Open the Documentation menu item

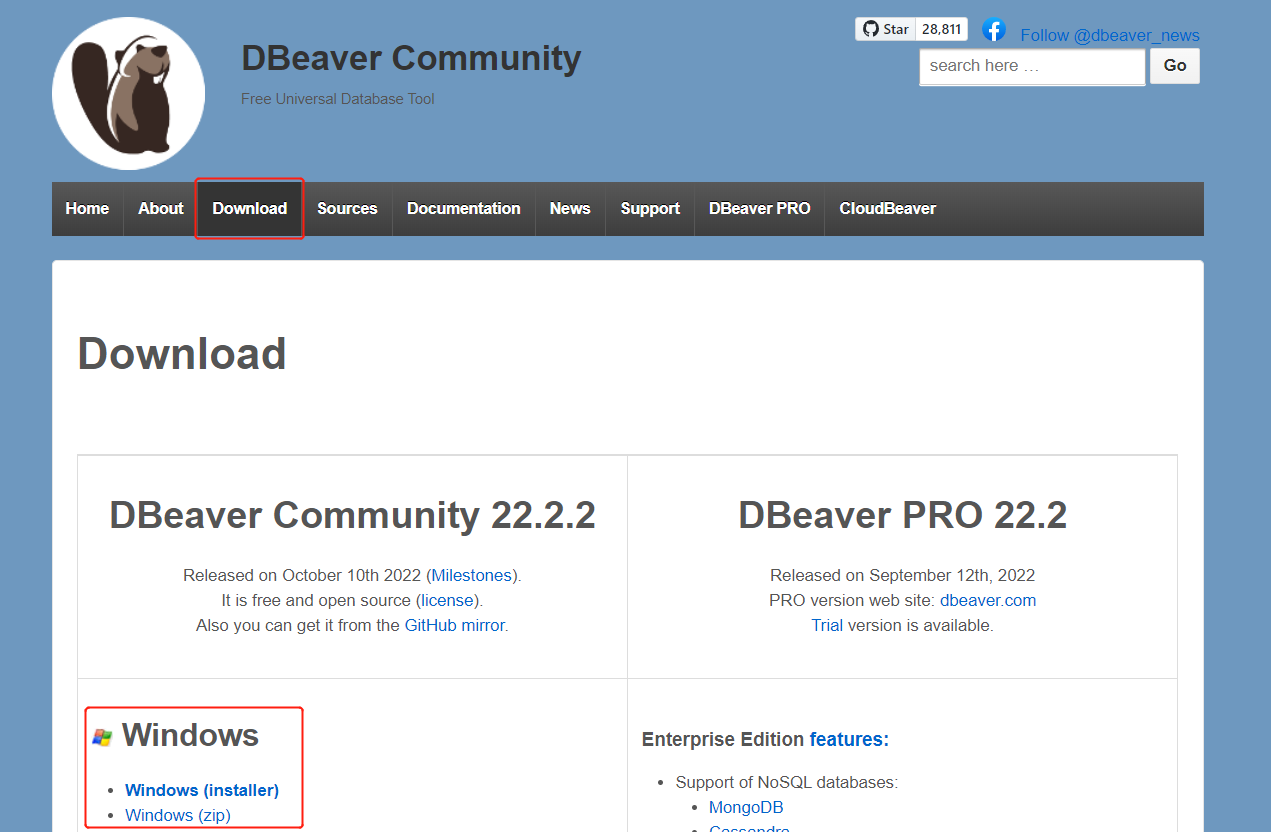[x=464, y=209]
